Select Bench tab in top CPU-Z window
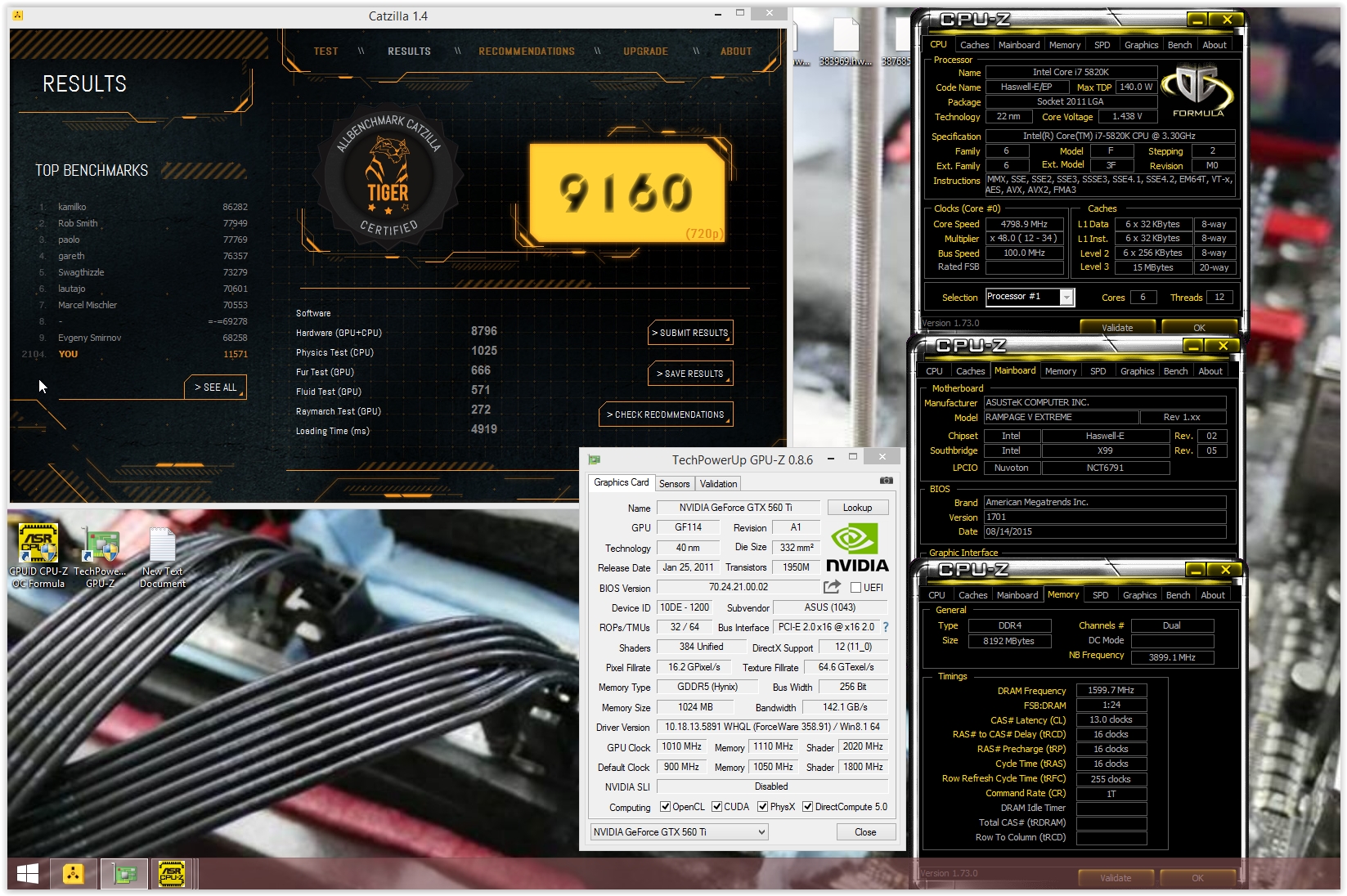Image resolution: width=1347 pixels, height=896 pixels. tap(1179, 45)
